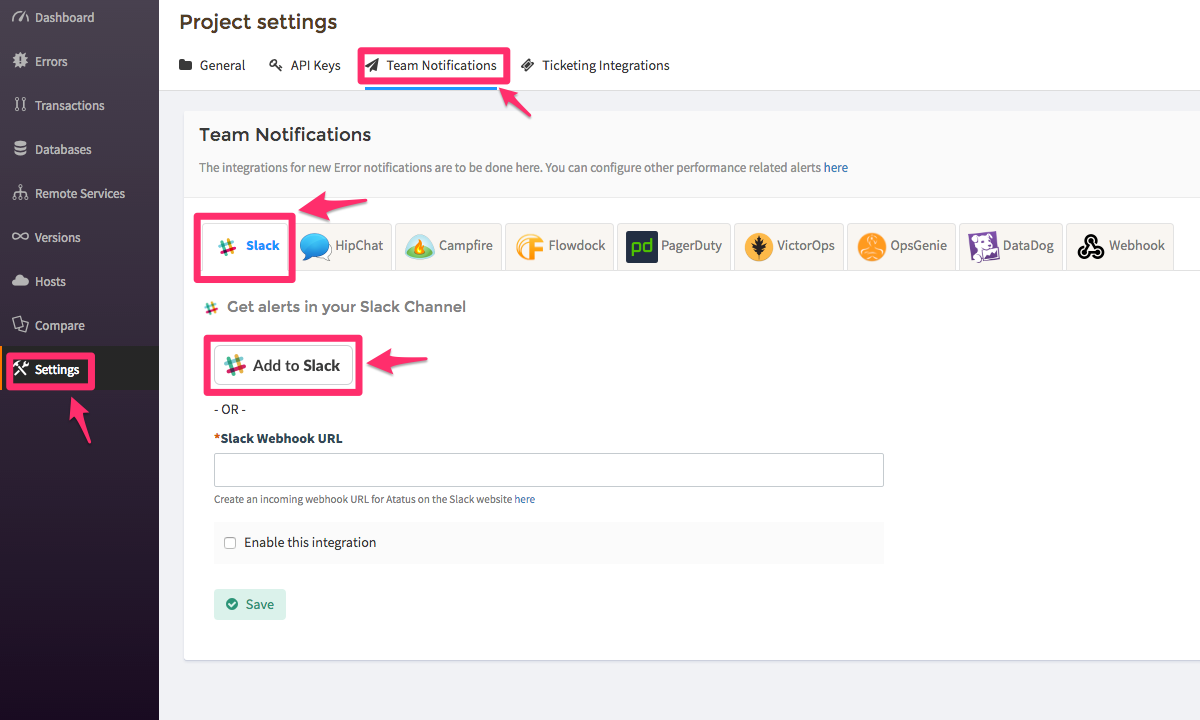Click the Campfire logo icon

point(420,246)
